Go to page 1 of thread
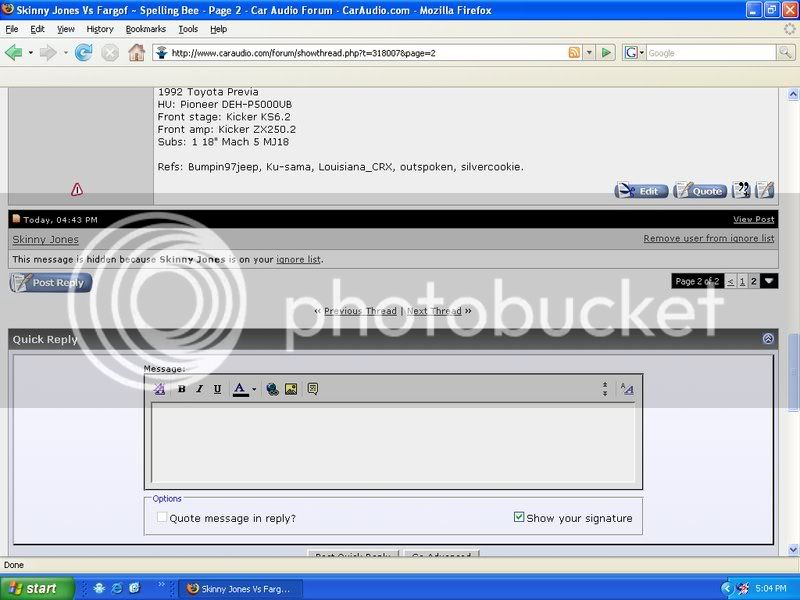The width and height of the screenshot is (800, 600). pyautogui.click(x=742, y=281)
